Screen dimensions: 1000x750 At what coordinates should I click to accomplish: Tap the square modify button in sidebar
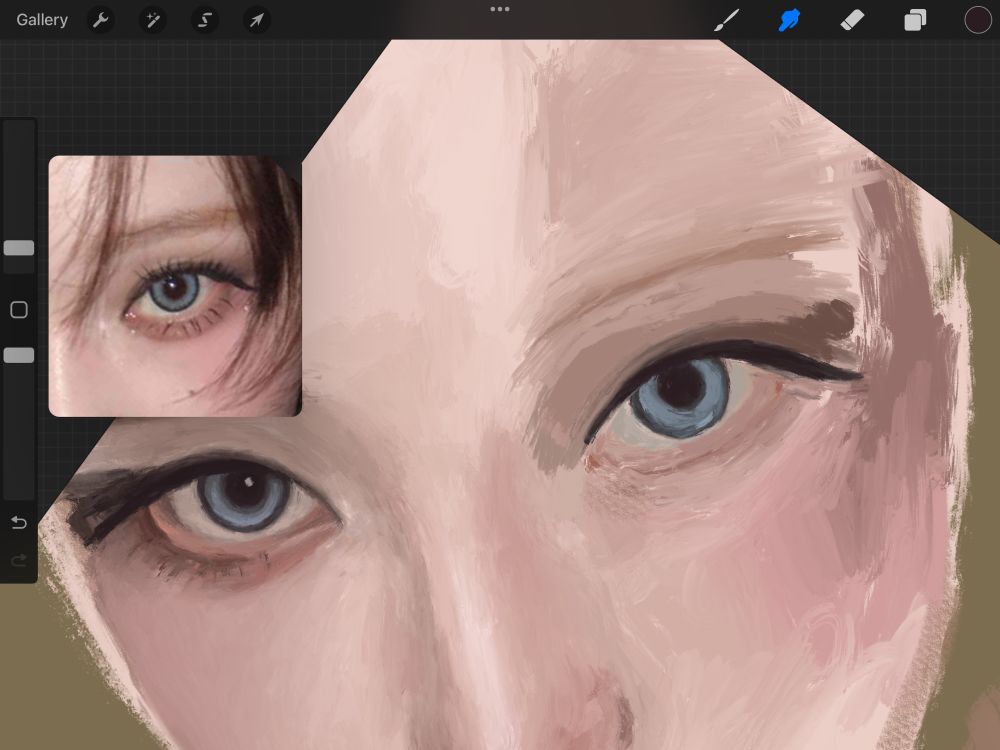19,310
